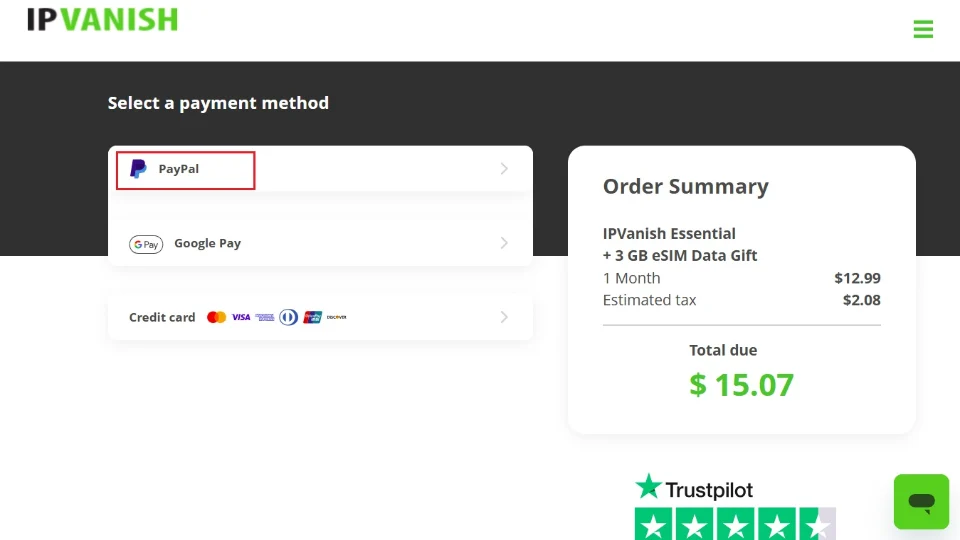Viewport: 960px width, 540px height.
Task: Open the live chat widget
Action: 921,501
